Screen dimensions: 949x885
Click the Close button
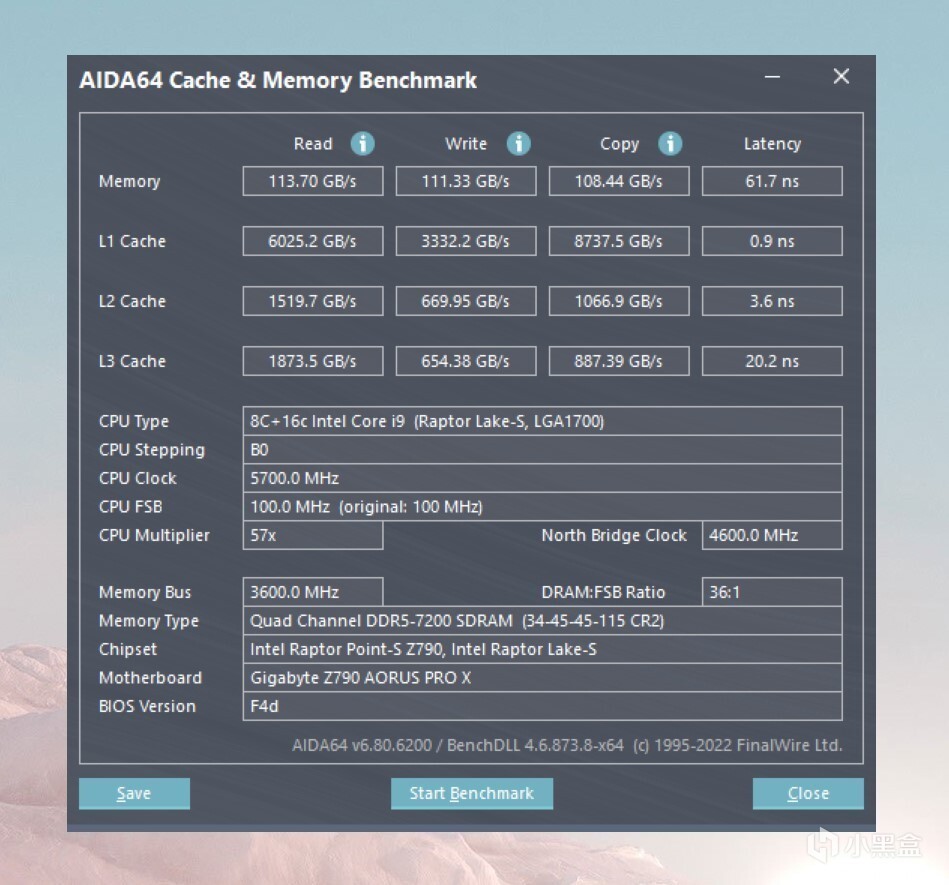[x=808, y=794]
